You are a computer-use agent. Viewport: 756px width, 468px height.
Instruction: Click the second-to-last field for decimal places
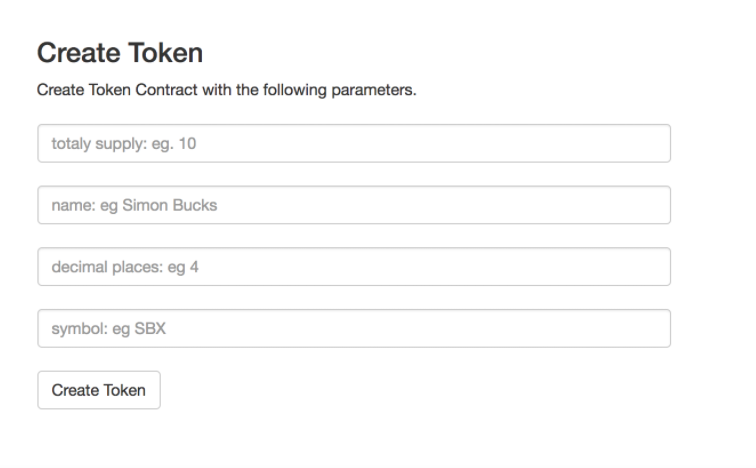[x=354, y=267]
